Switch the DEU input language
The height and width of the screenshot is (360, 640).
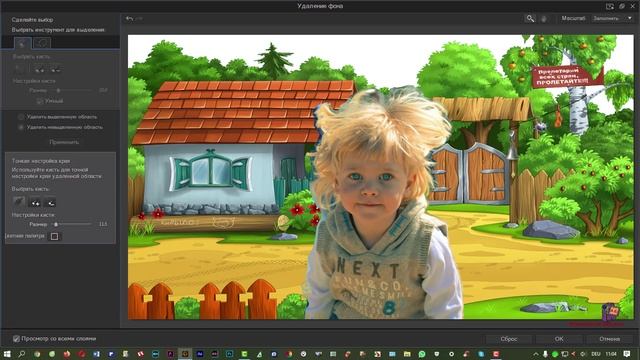pos(596,354)
